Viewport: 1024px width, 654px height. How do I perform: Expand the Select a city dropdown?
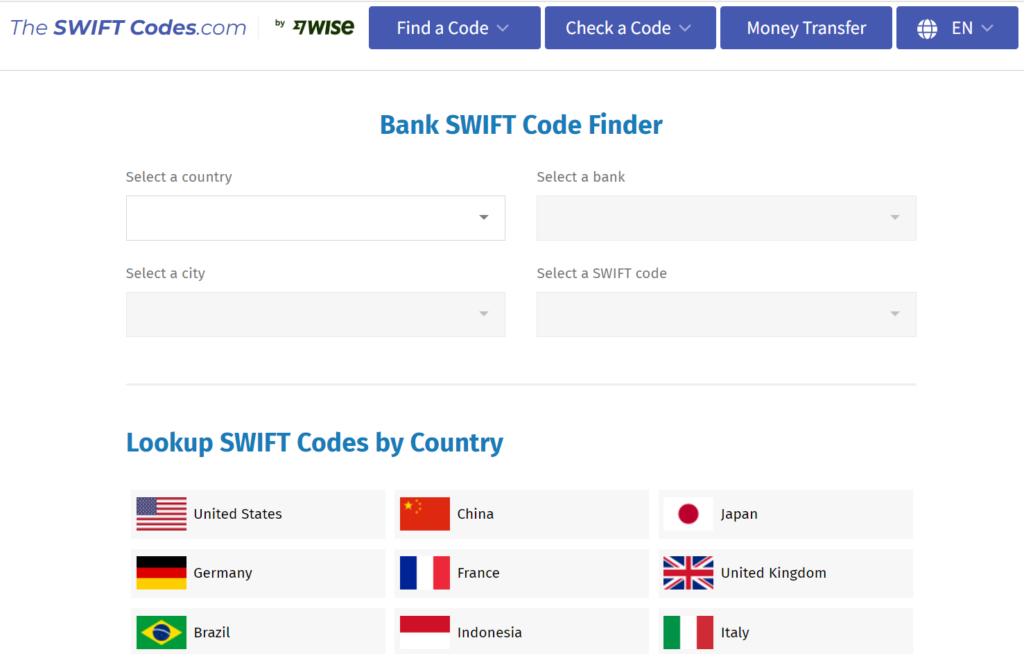click(x=315, y=314)
